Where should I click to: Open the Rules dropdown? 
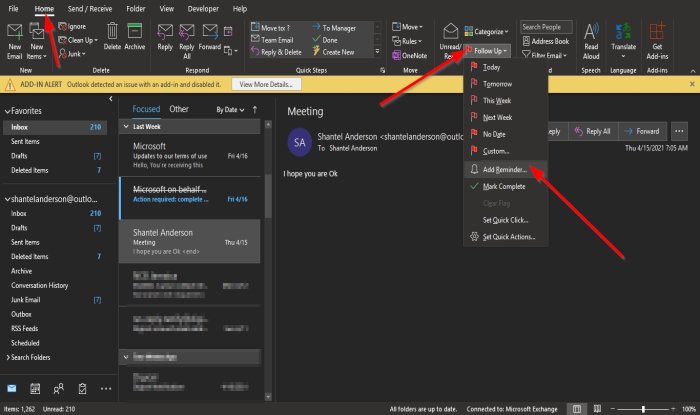(407, 41)
